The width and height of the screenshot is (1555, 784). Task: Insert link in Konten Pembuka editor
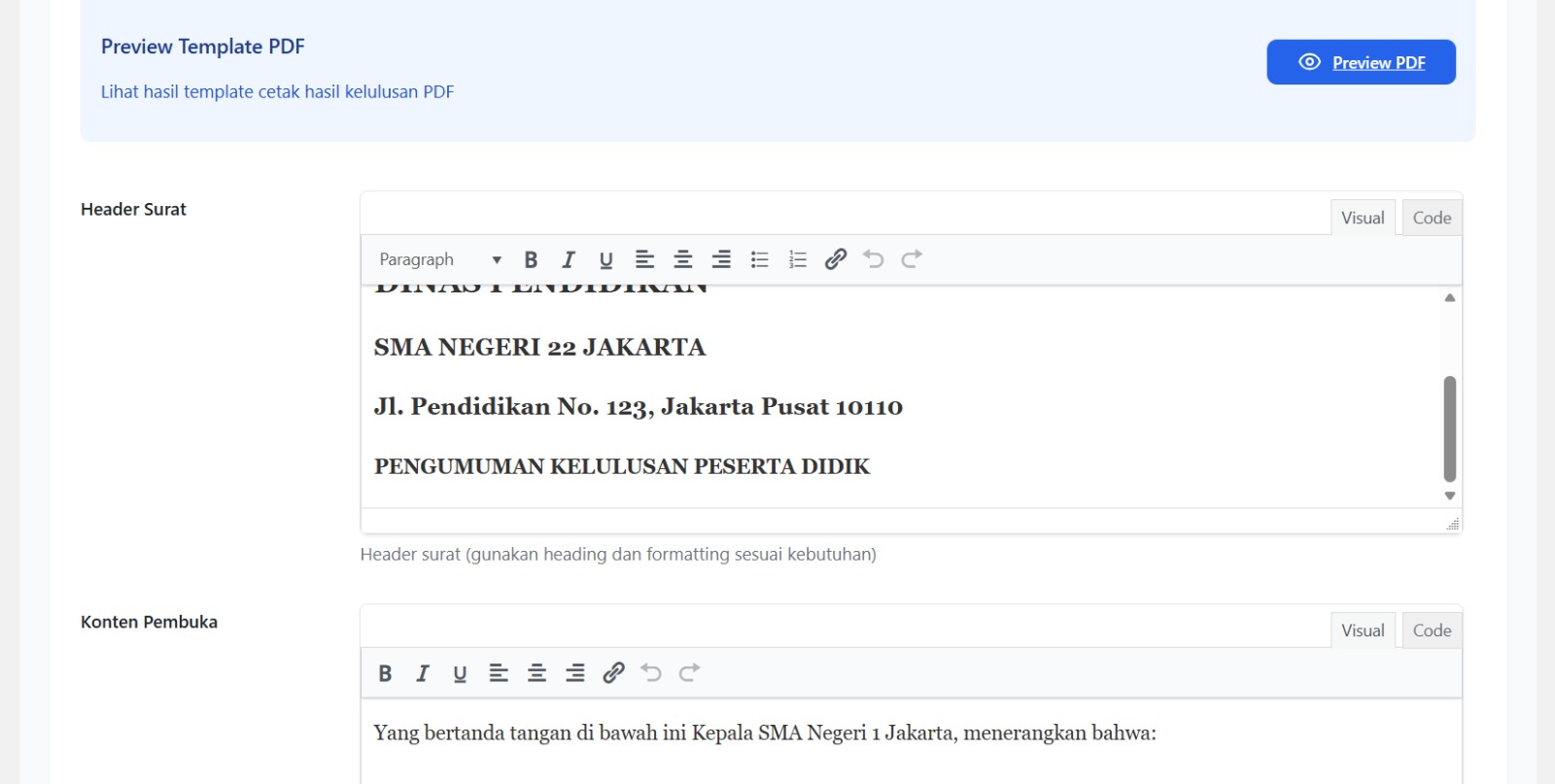[613, 673]
